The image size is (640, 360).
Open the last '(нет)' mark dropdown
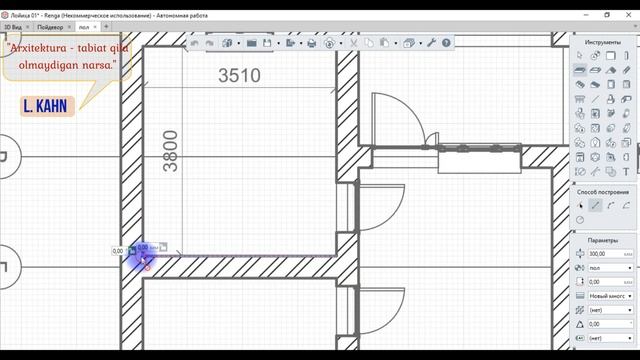[x=611, y=338]
